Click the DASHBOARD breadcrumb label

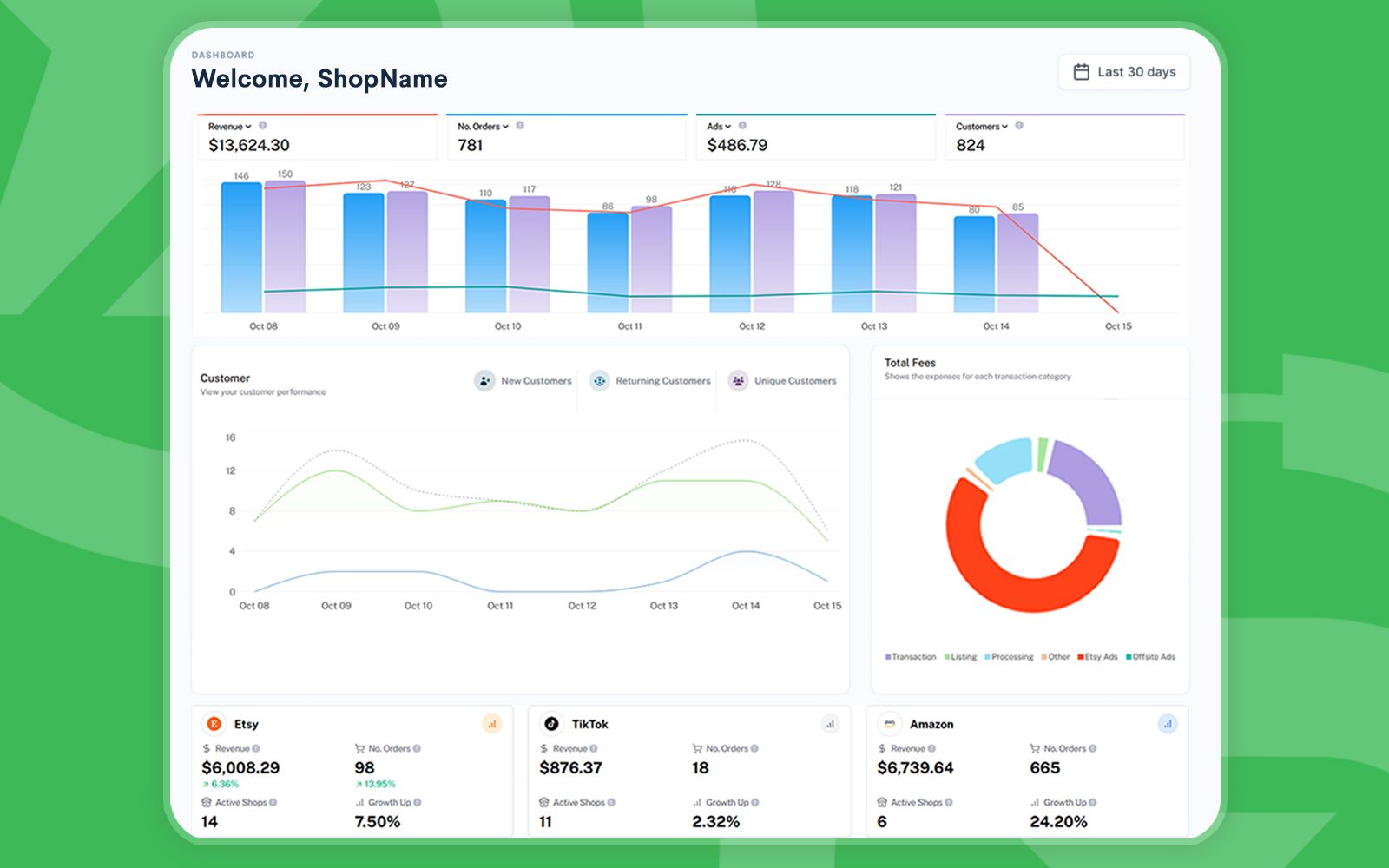[x=223, y=55]
